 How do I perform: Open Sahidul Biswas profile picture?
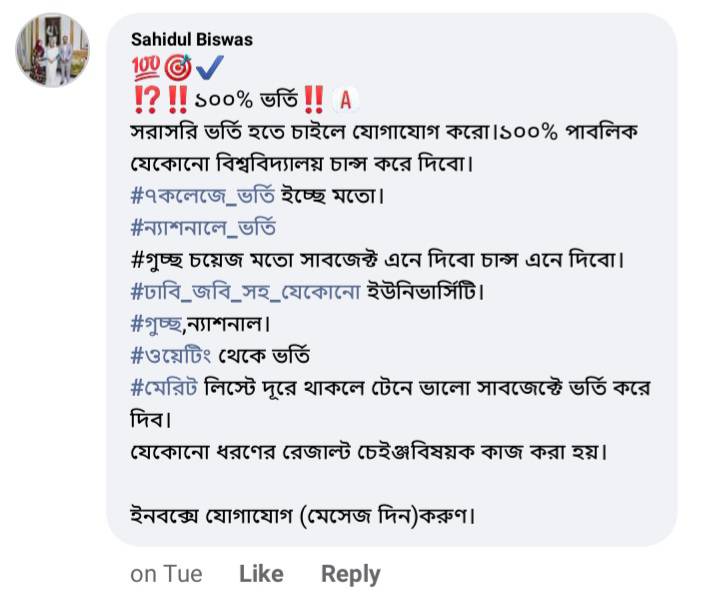coord(52,51)
